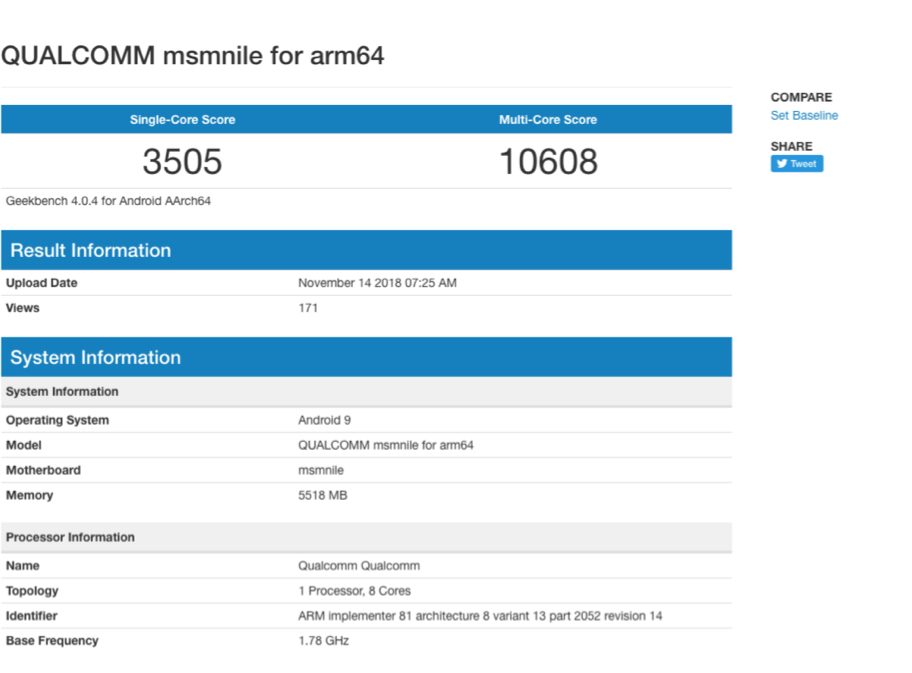Click the ARM implementer identifier string

480,616
